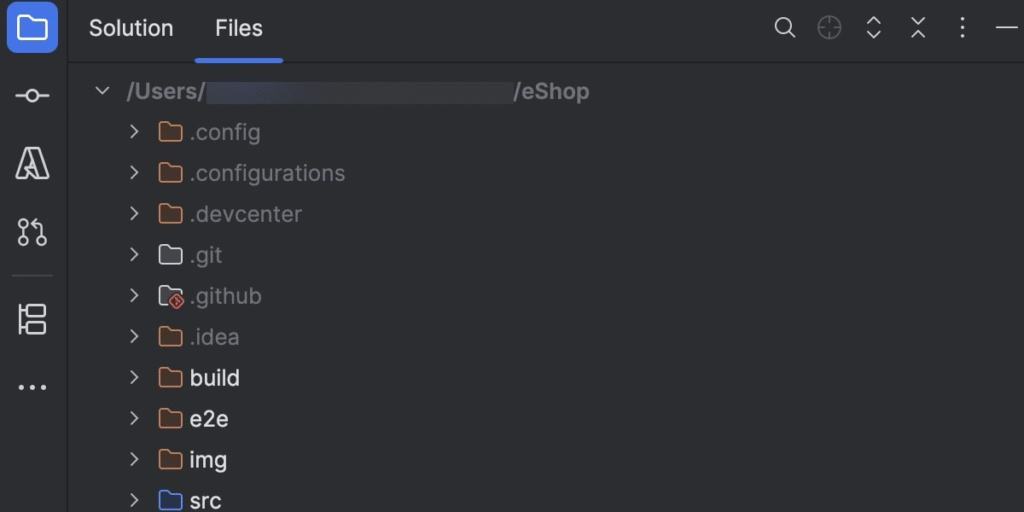Select the e2e folder
The image size is (1024, 512).
click(208, 419)
